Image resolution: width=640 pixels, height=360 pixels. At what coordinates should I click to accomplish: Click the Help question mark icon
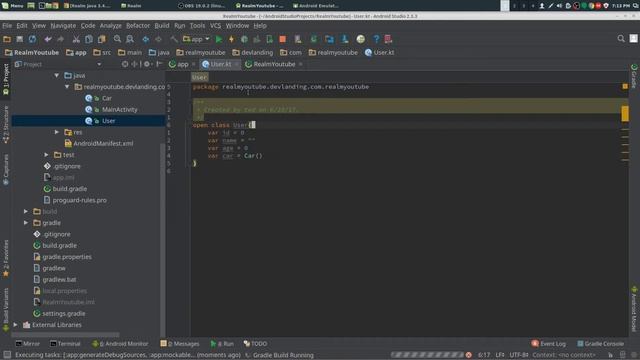(x=376, y=39)
